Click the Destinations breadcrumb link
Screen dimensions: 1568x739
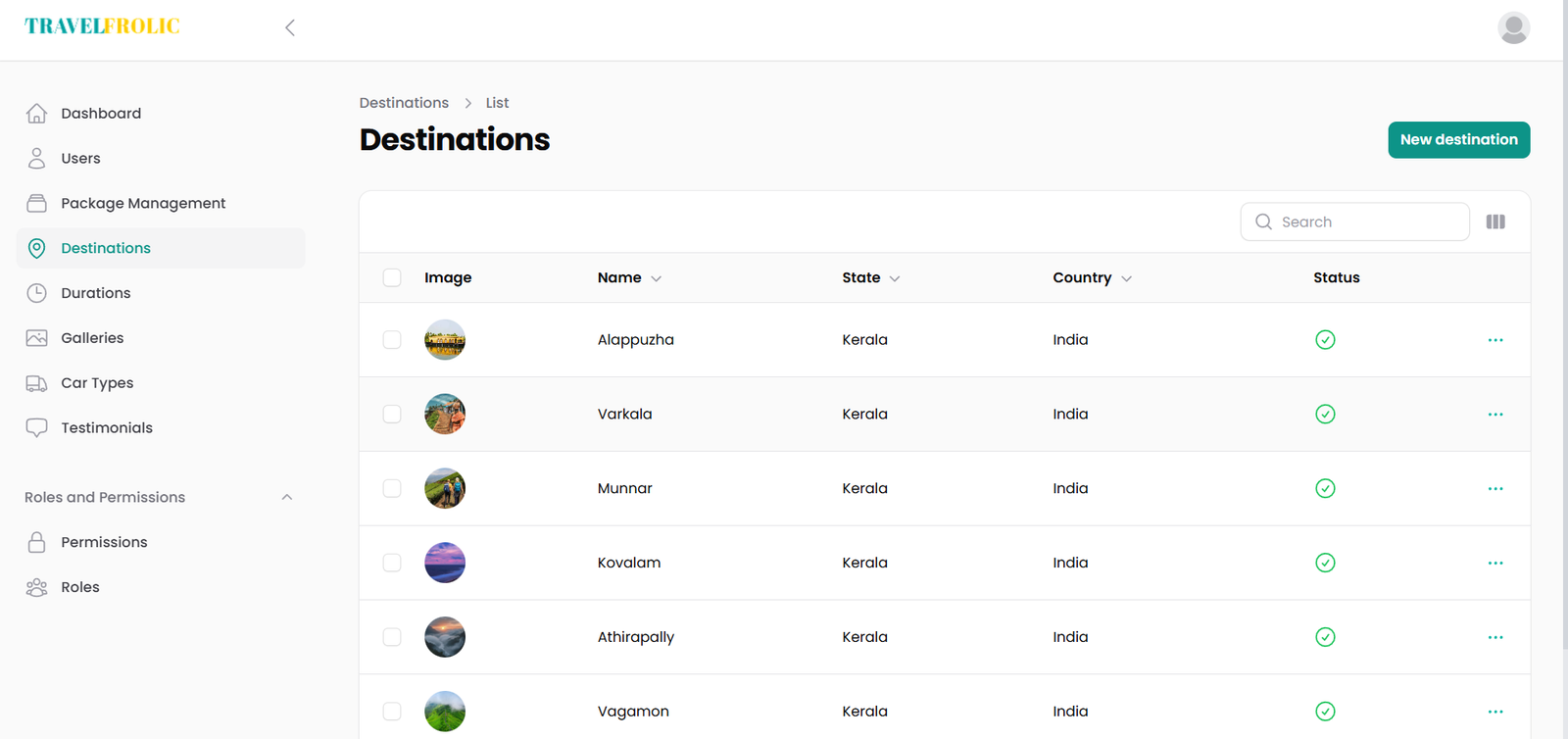click(x=404, y=103)
